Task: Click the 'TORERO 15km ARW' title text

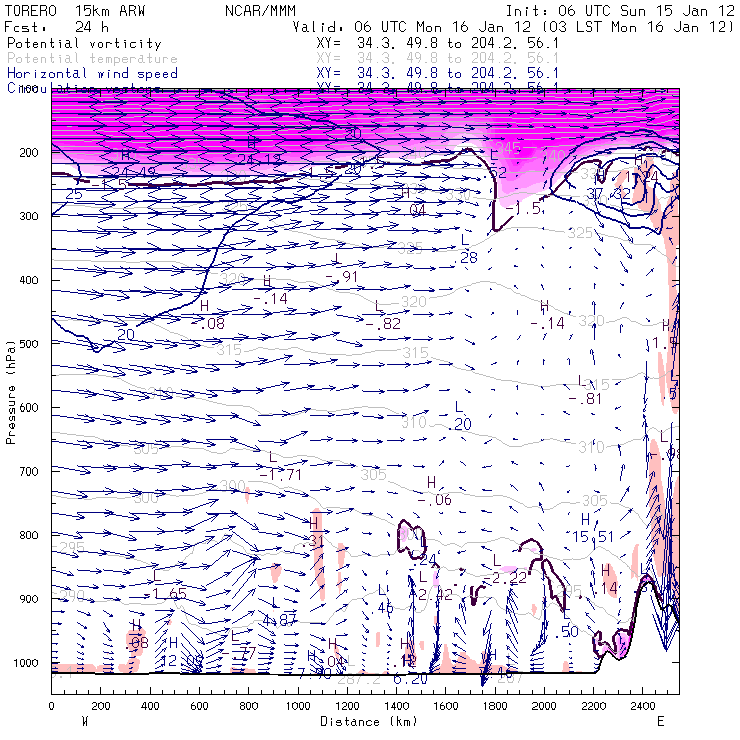Action: (x=75, y=11)
